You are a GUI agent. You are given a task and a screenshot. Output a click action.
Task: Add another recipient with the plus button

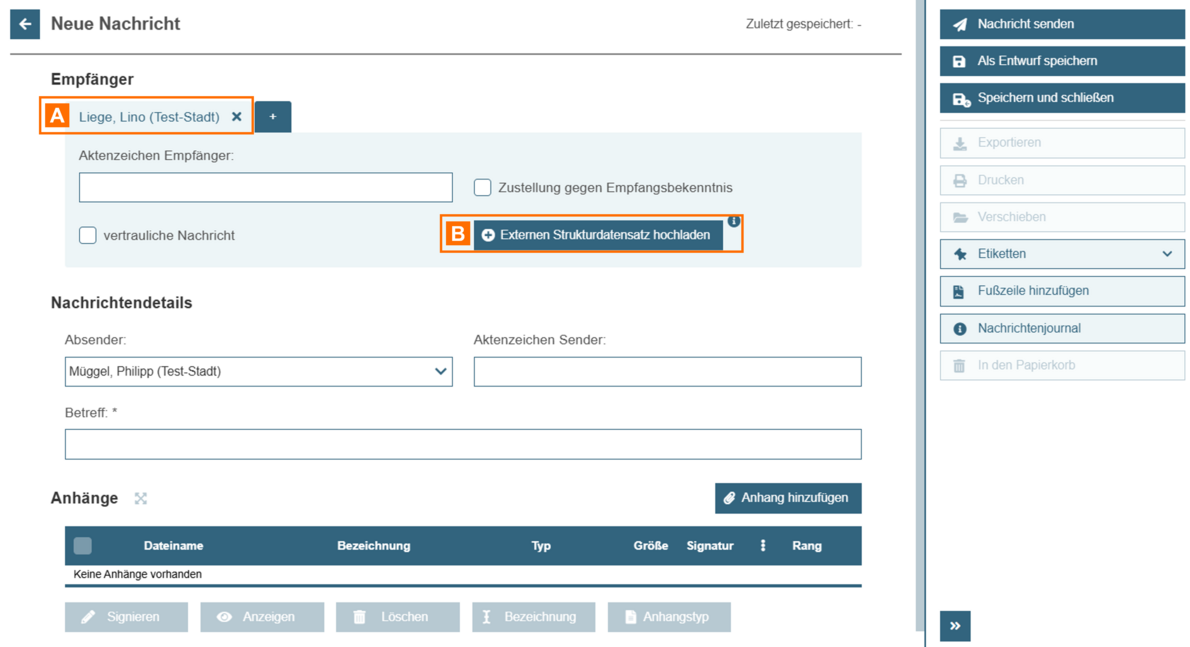pyautogui.click(x=273, y=117)
